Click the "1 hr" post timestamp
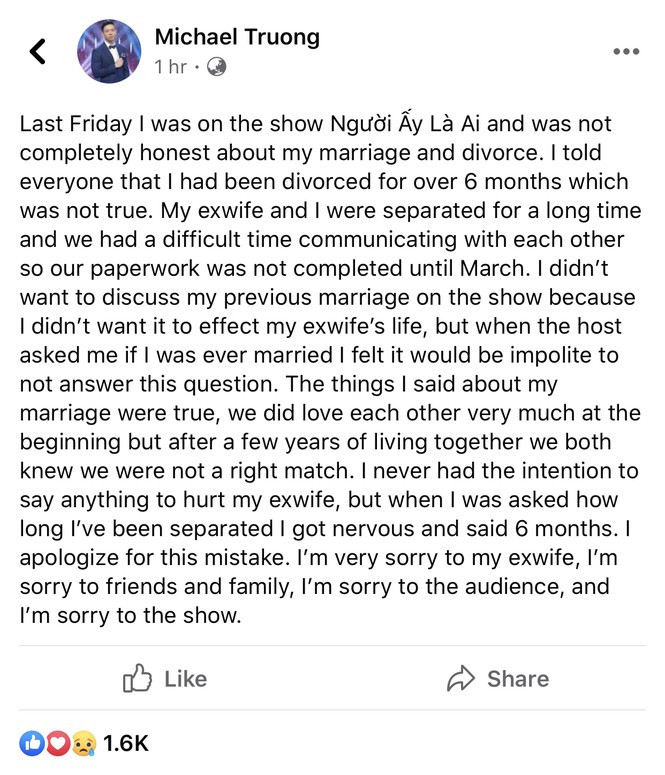This screenshot has width=665, height=775. pos(171,67)
